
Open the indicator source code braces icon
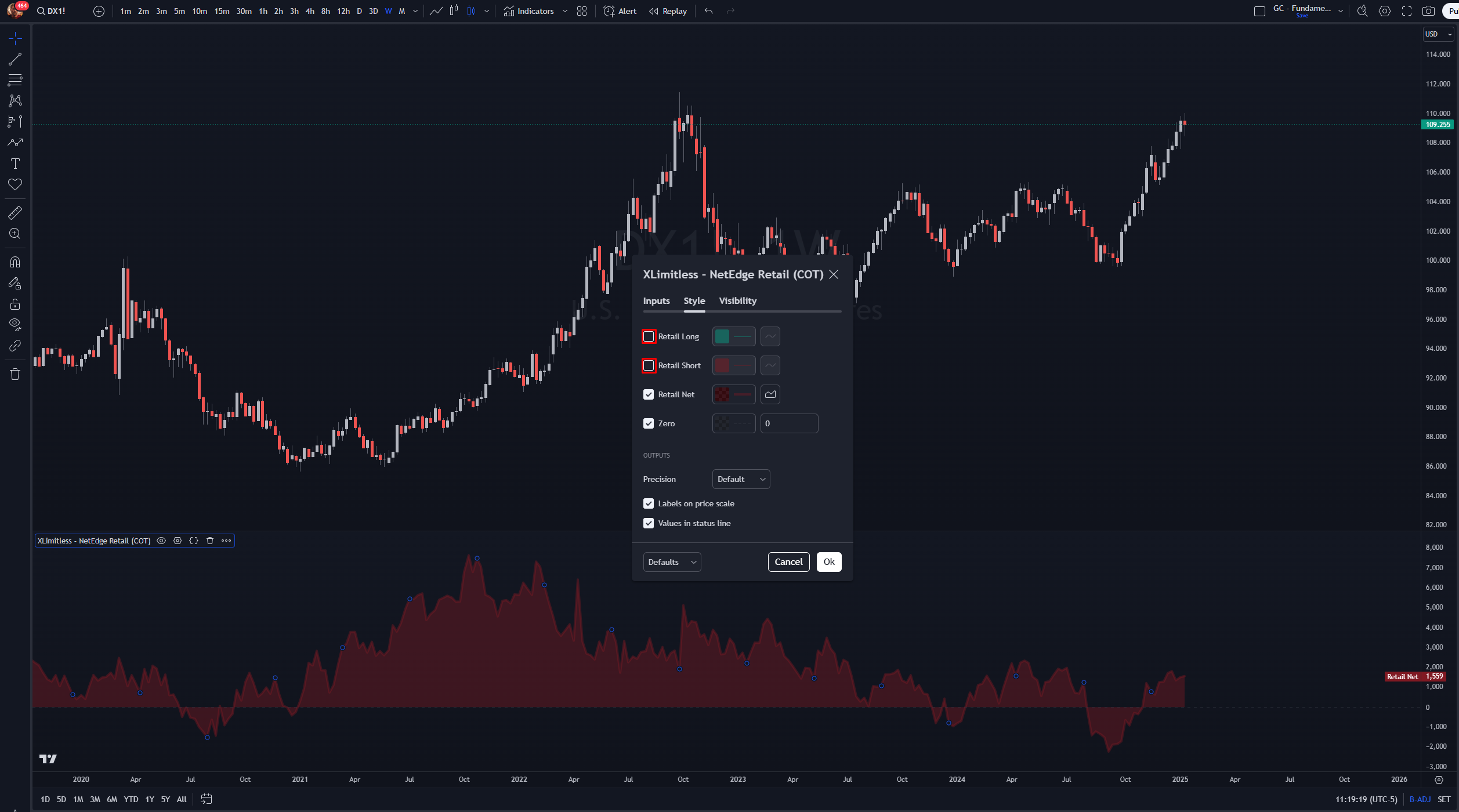tap(194, 541)
